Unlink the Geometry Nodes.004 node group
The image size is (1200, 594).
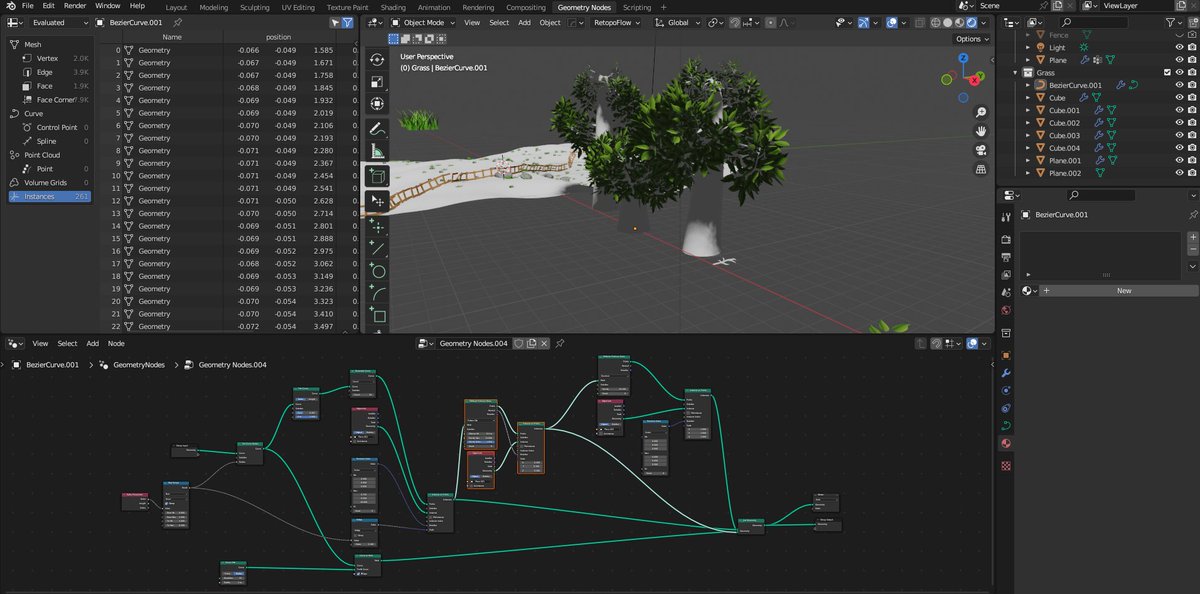coord(545,343)
